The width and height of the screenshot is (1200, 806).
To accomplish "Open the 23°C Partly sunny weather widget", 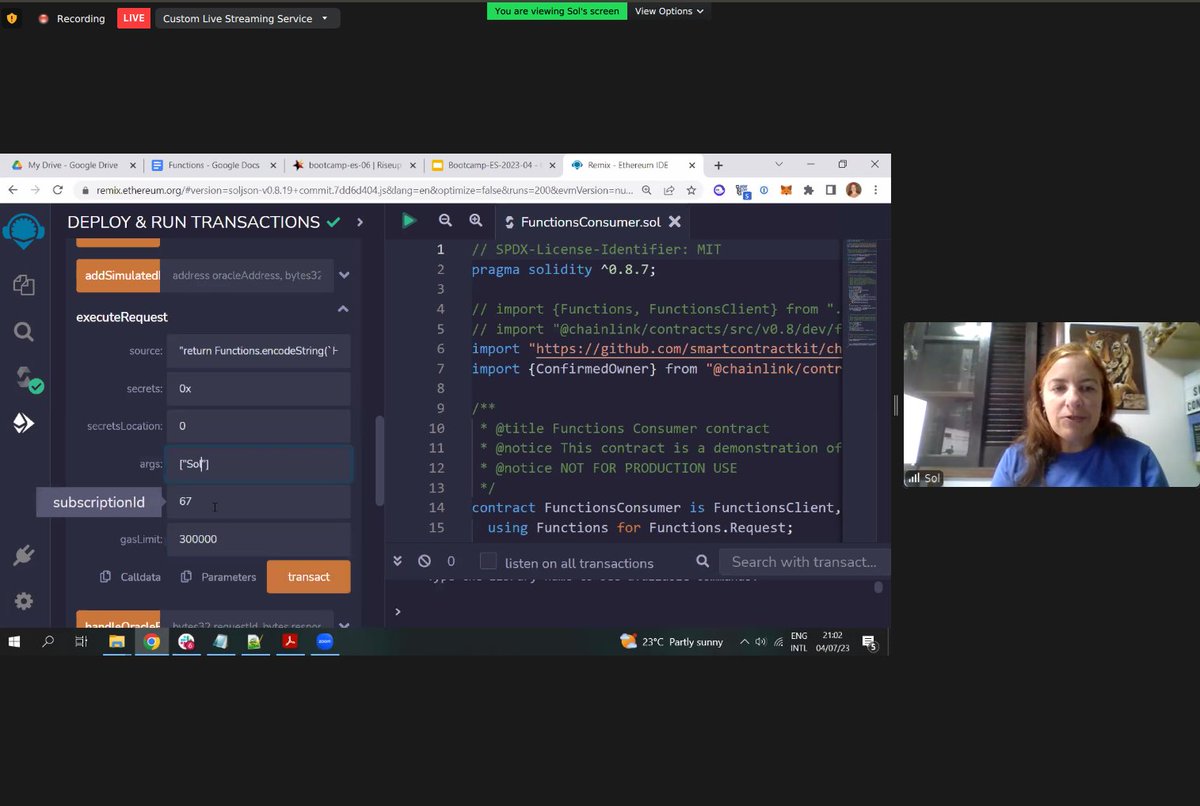I will pyautogui.click(x=672, y=642).
